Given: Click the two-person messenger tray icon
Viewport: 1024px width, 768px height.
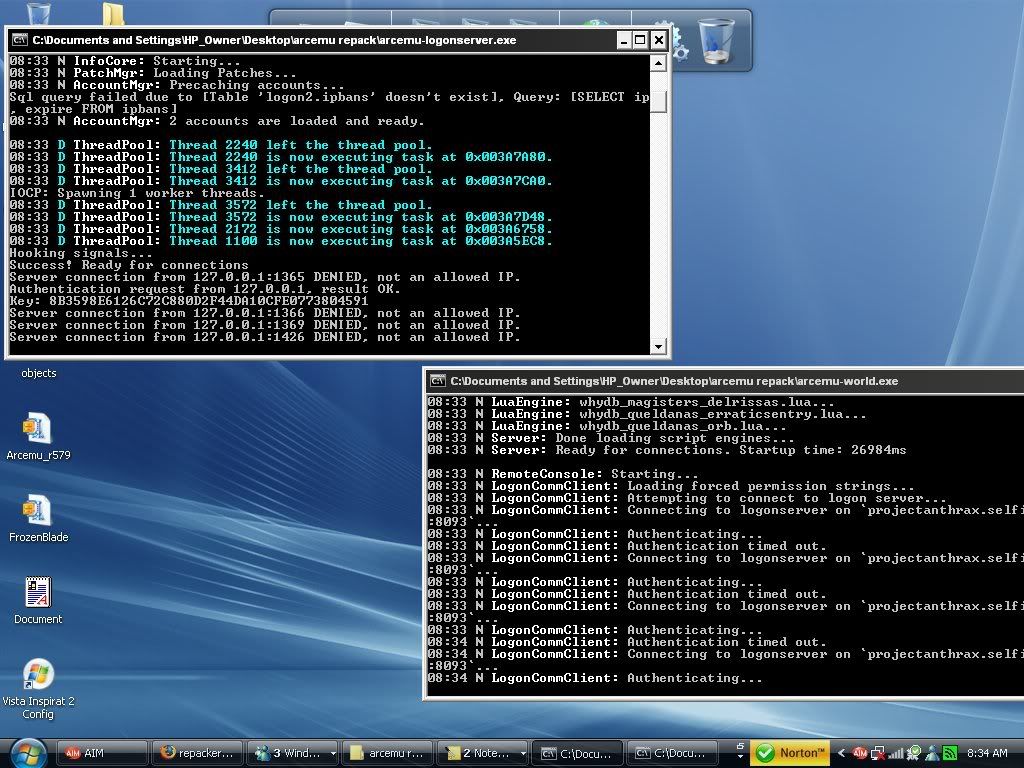Looking at the screenshot, I should click(932, 753).
